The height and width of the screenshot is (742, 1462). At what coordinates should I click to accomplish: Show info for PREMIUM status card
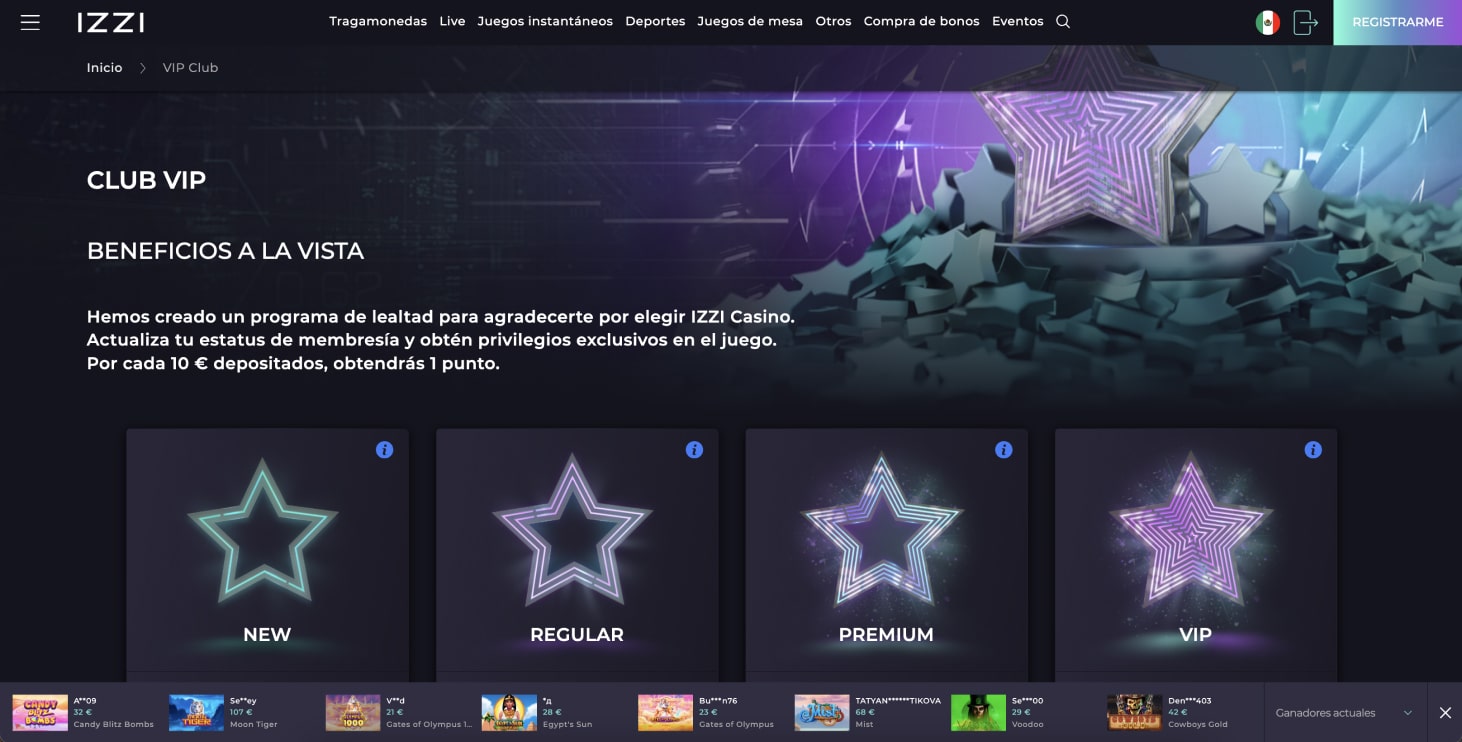(x=1004, y=450)
